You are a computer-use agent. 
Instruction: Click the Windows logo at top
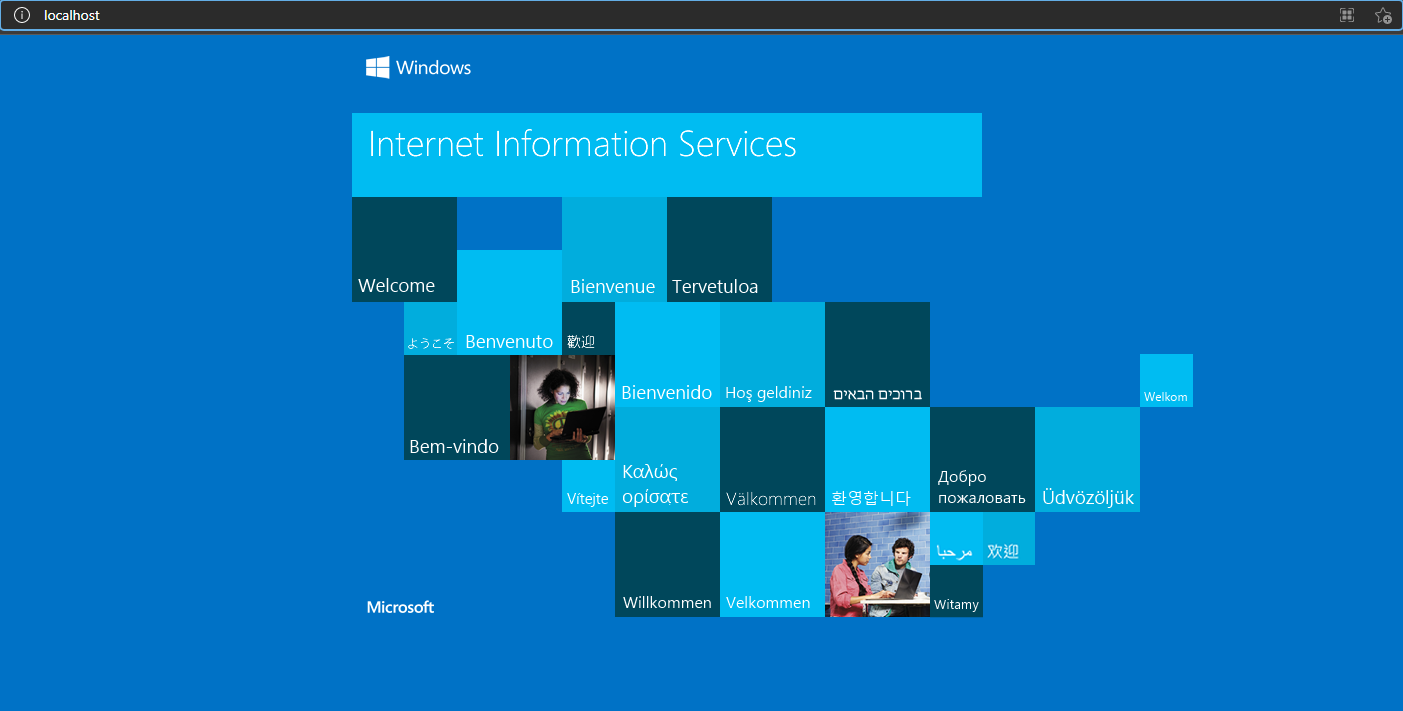(x=418, y=68)
